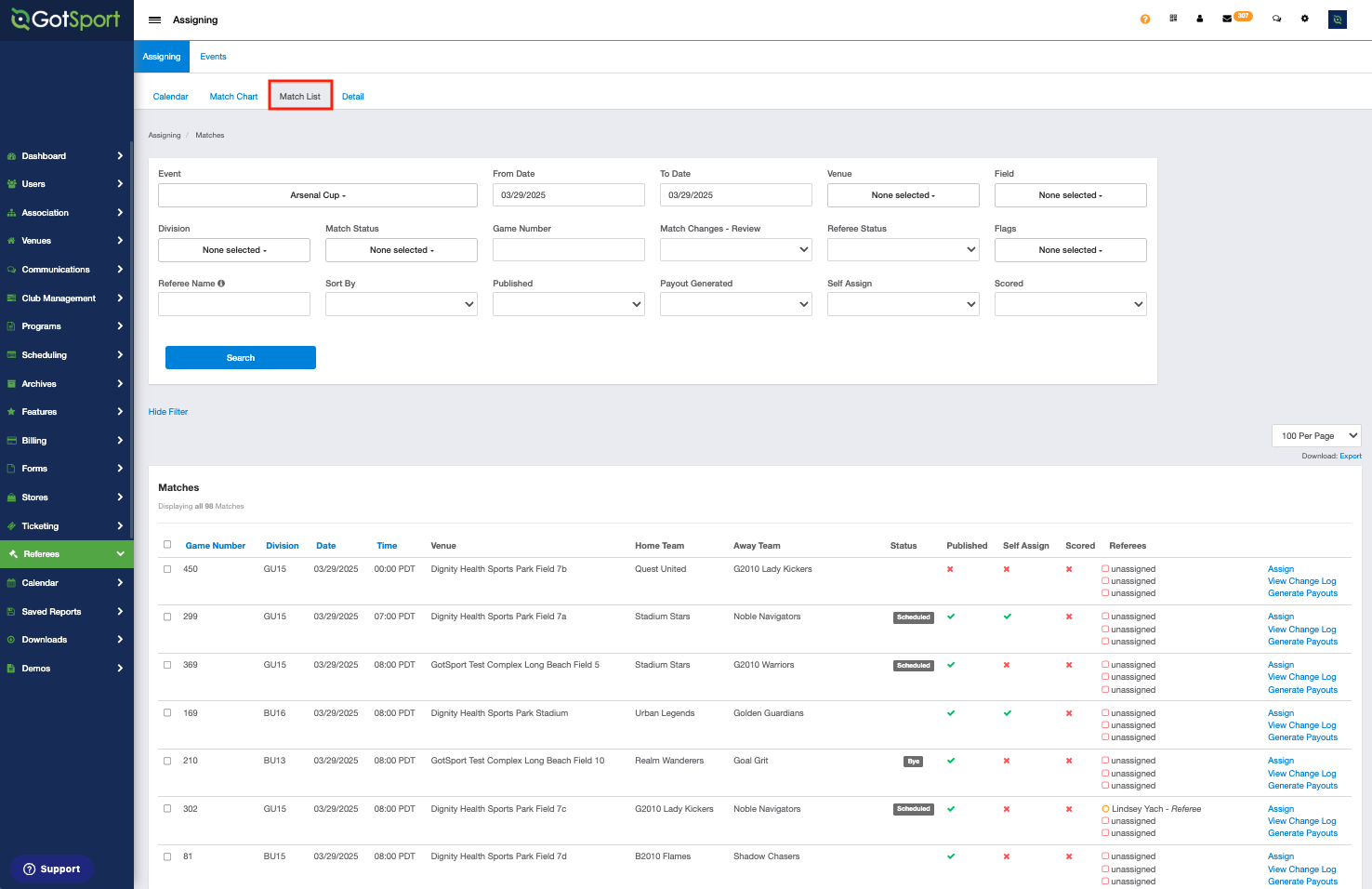
Task: Open the Event dropdown showing Arsenal Cup
Action: pos(318,195)
